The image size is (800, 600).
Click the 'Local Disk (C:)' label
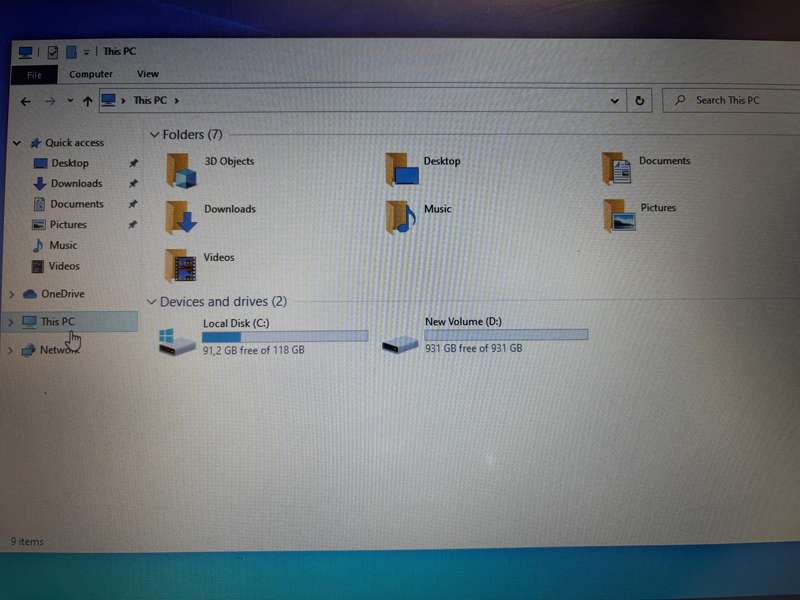pos(236,323)
